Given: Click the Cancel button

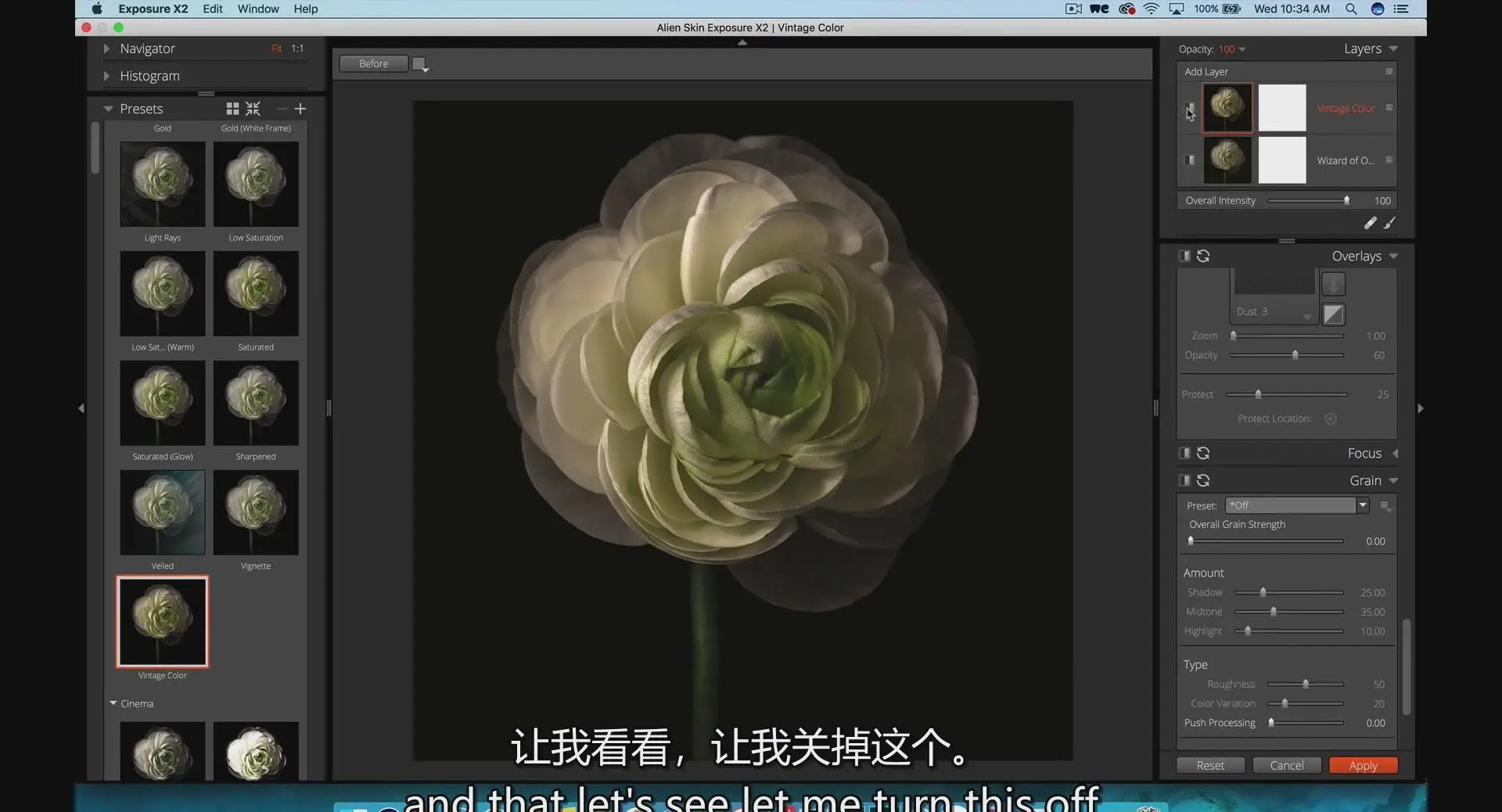Looking at the screenshot, I should click(1287, 765).
